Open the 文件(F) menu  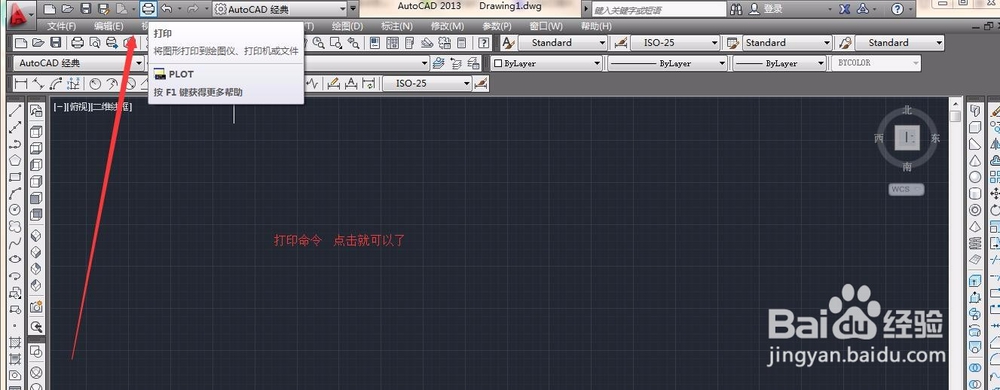pyautogui.click(x=62, y=26)
